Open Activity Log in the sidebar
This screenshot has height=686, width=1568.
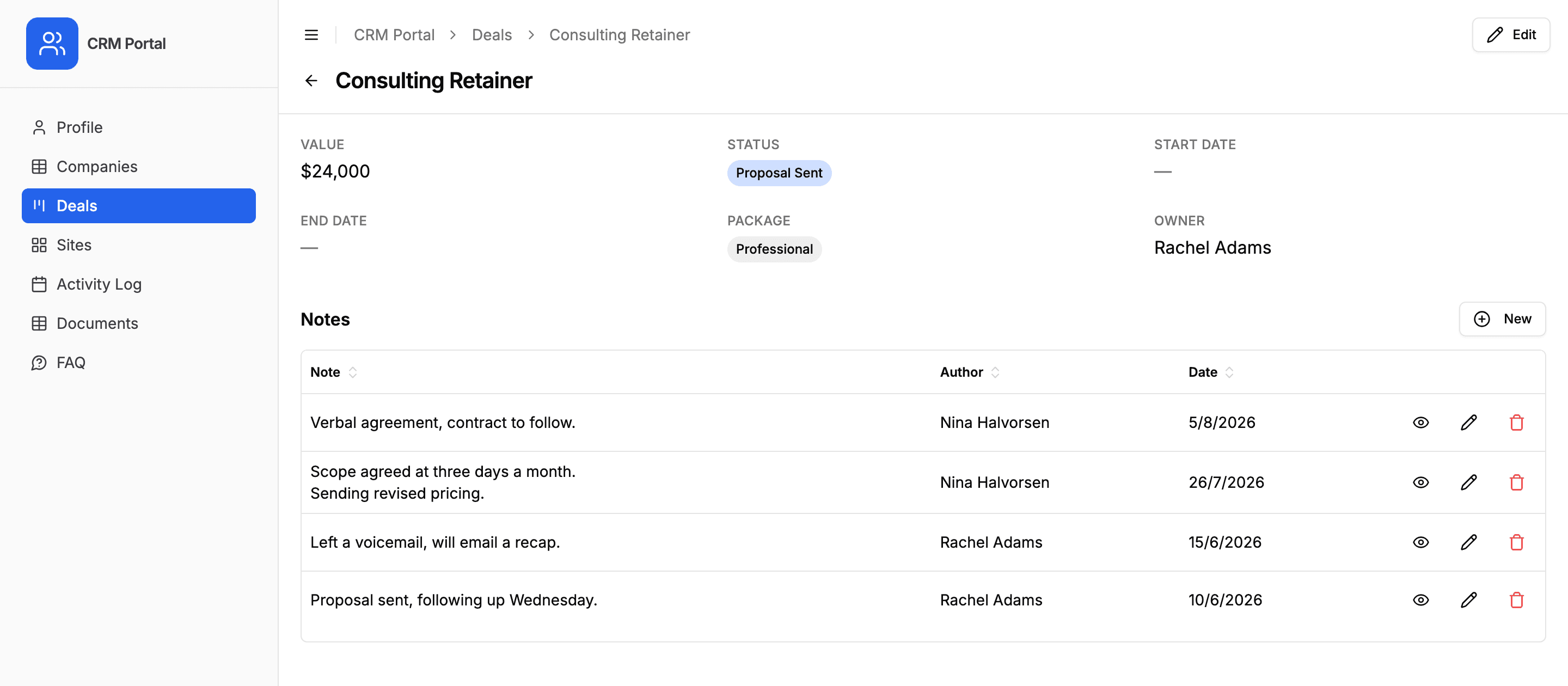[139, 284]
